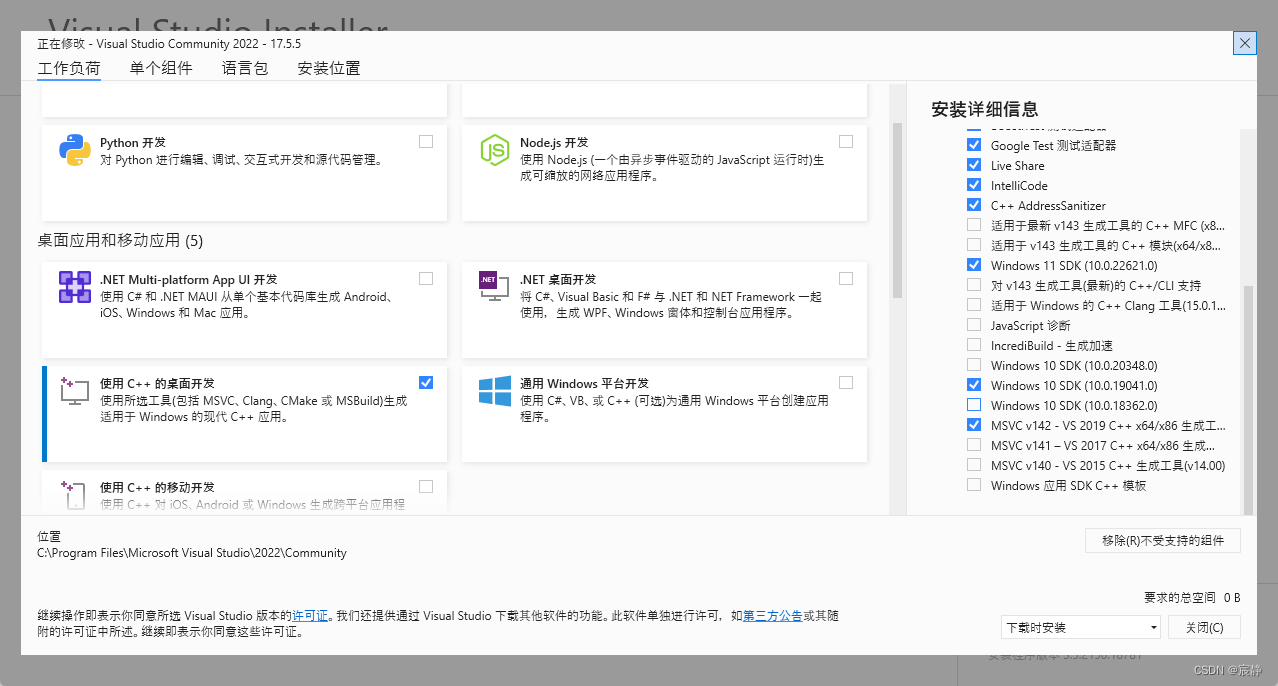Image resolution: width=1278 pixels, height=686 pixels.
Task: Close the modification dialog with the X
Action: click(1245, 43)
